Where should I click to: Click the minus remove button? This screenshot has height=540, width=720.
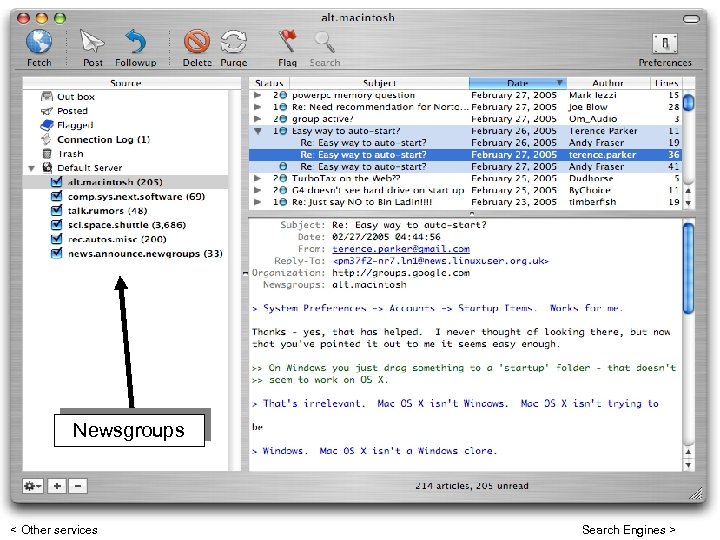(78, 486)
